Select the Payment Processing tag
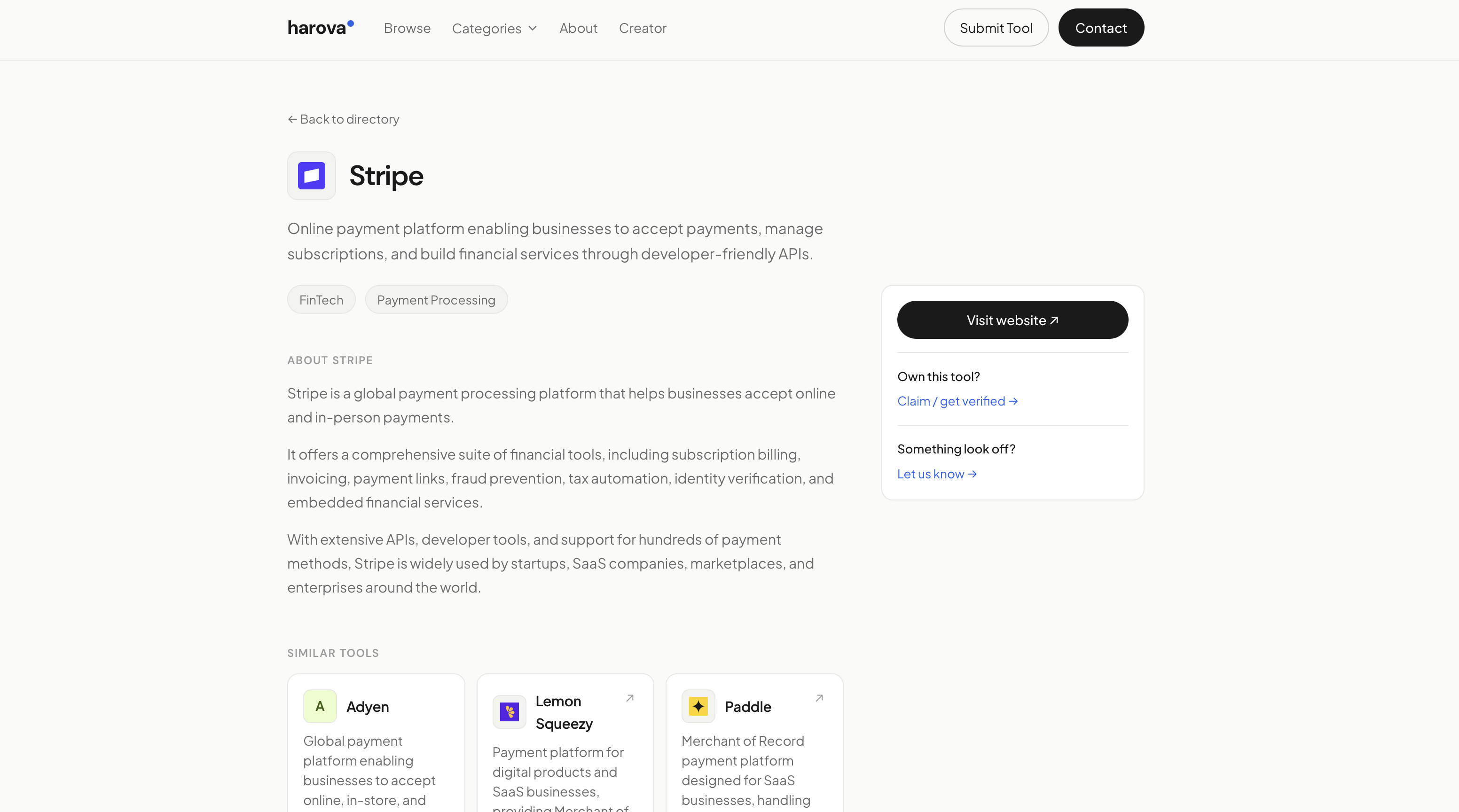The image size is (1459, 812). click(x=436, y=299)
